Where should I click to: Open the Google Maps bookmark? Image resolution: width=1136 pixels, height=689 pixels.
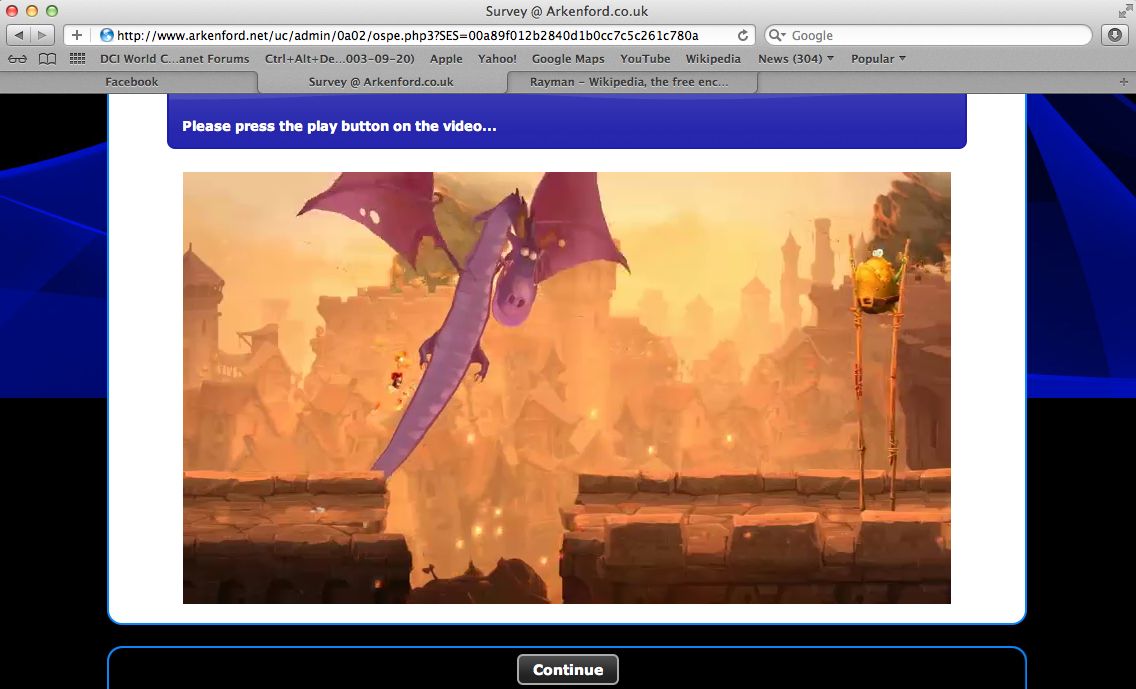567,59
